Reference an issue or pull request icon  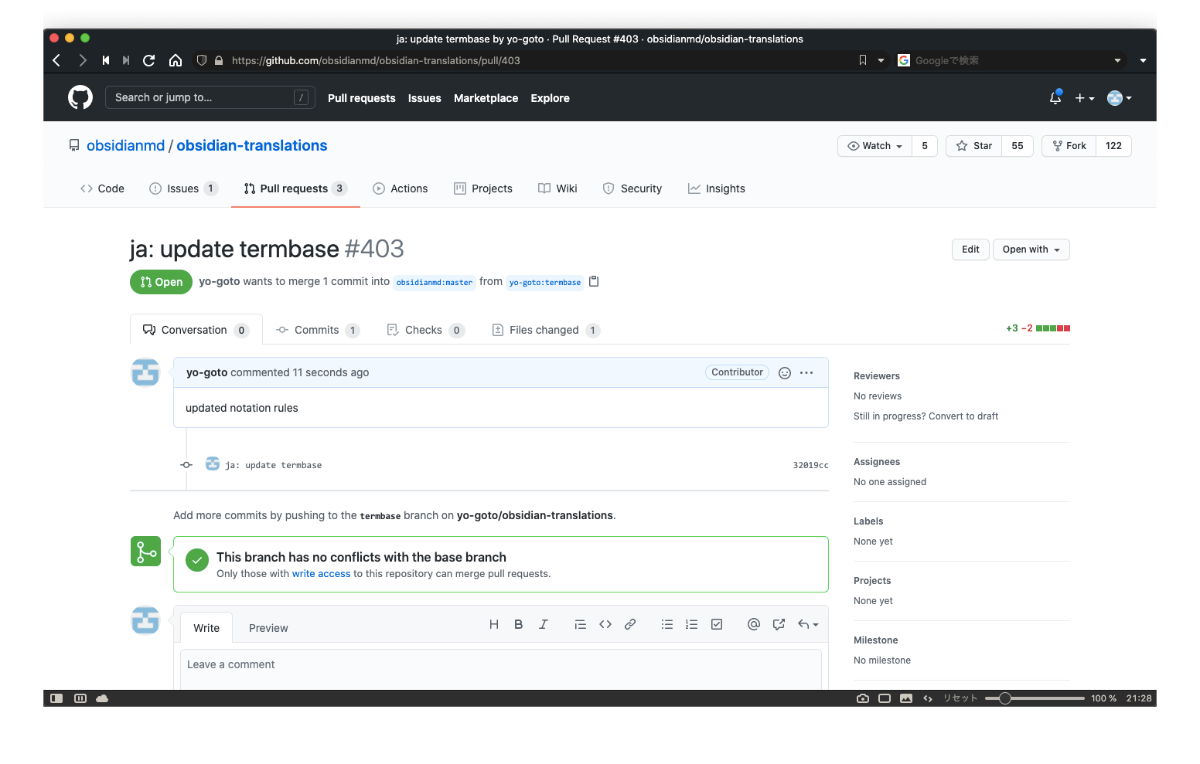(779, 624)
